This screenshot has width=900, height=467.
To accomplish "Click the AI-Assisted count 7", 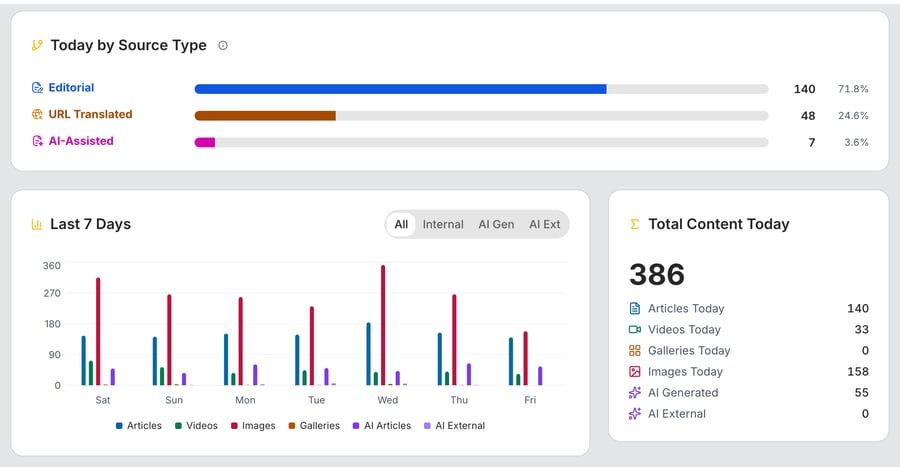I will [x=812, y=142].
